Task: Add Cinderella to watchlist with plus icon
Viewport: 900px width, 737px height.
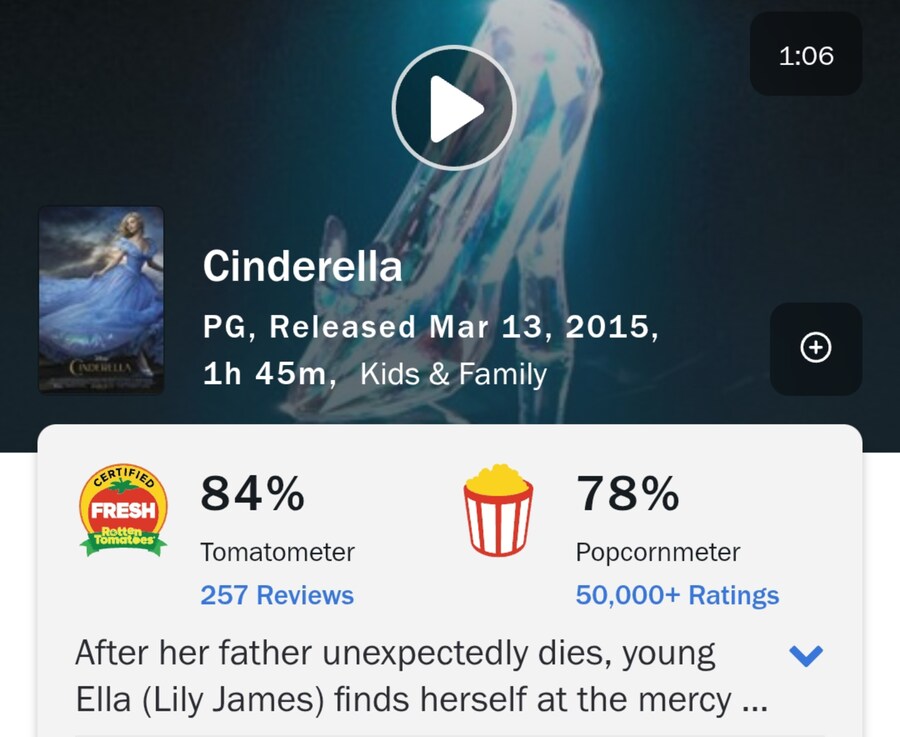Action: point(816,348)
